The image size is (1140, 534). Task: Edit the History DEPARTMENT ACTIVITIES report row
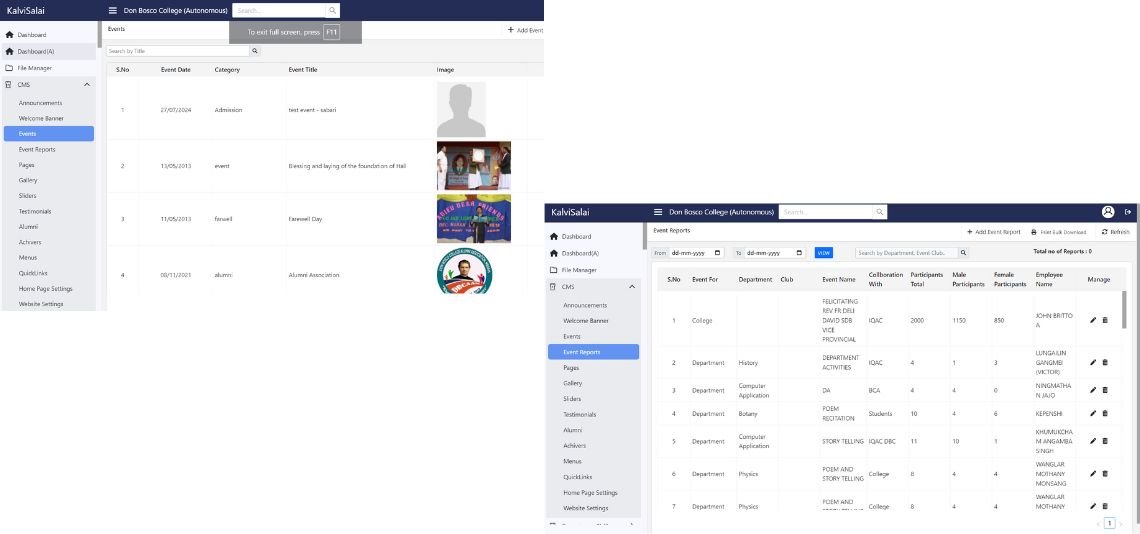1093,362
